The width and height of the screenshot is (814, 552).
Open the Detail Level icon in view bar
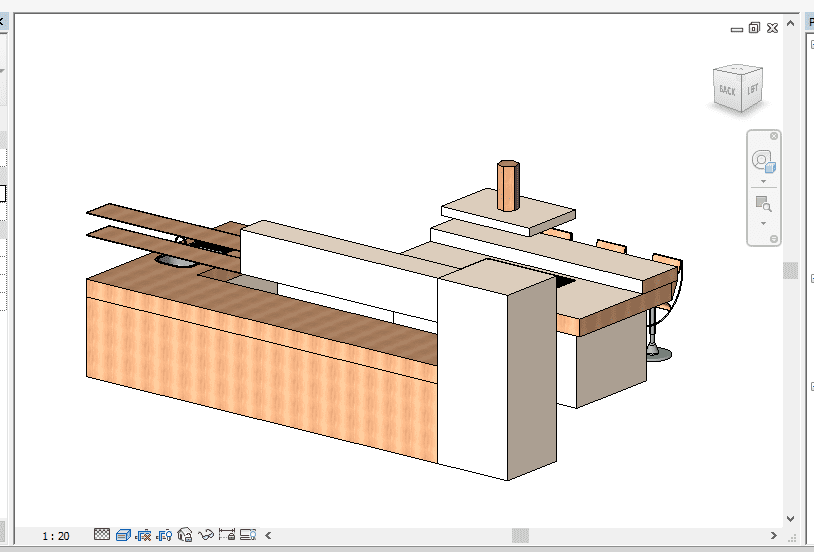point(102,535)
